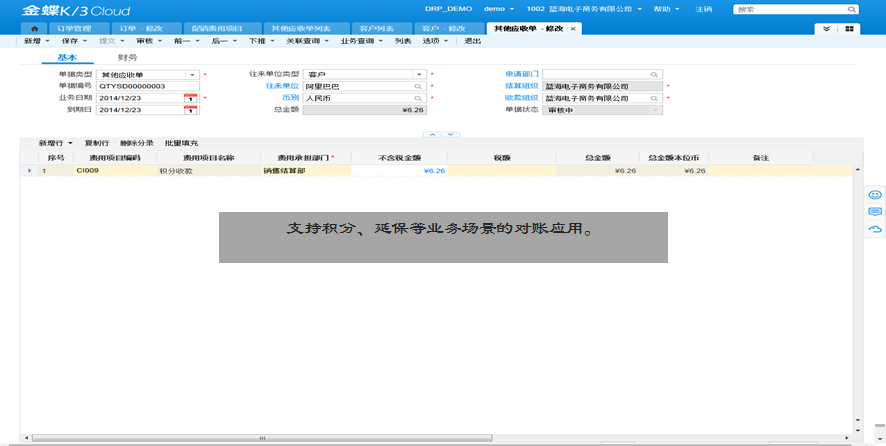Screen dimensions: 886x446
Task: Click the 注销 logout link
Action: [x=704, y=9]
